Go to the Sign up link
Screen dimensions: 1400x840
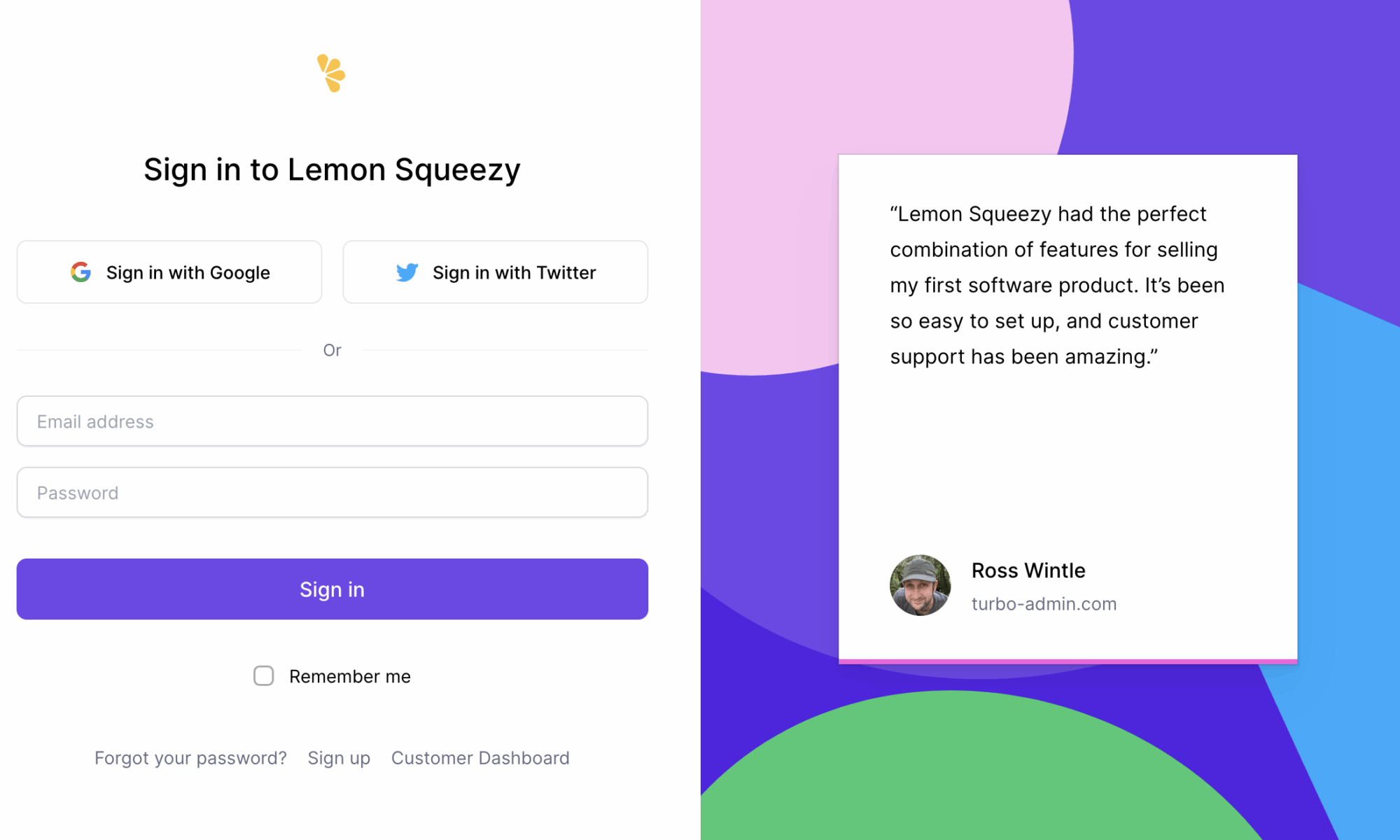[339, 758]
